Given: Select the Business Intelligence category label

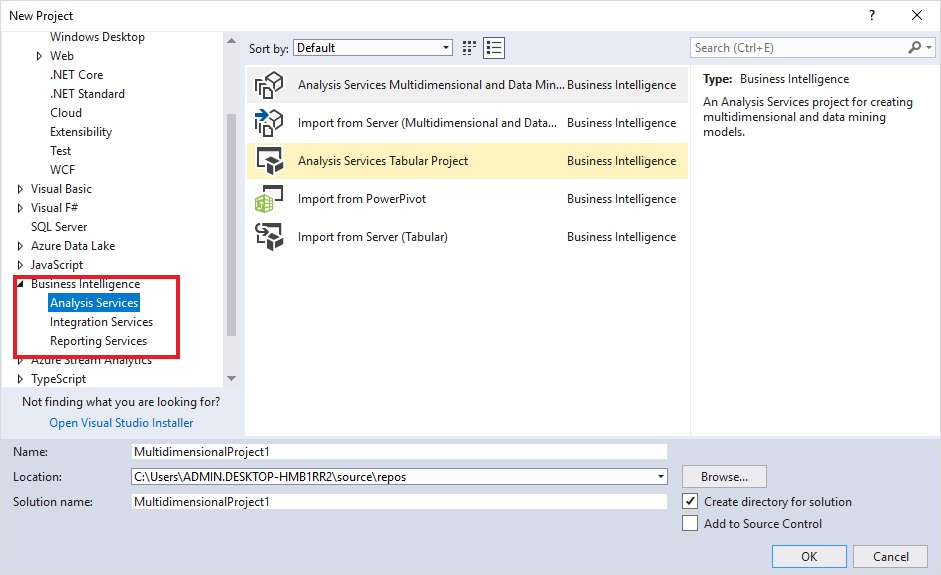Looking at the screenshot, I should pyautogui.click(x=85, y=284).
